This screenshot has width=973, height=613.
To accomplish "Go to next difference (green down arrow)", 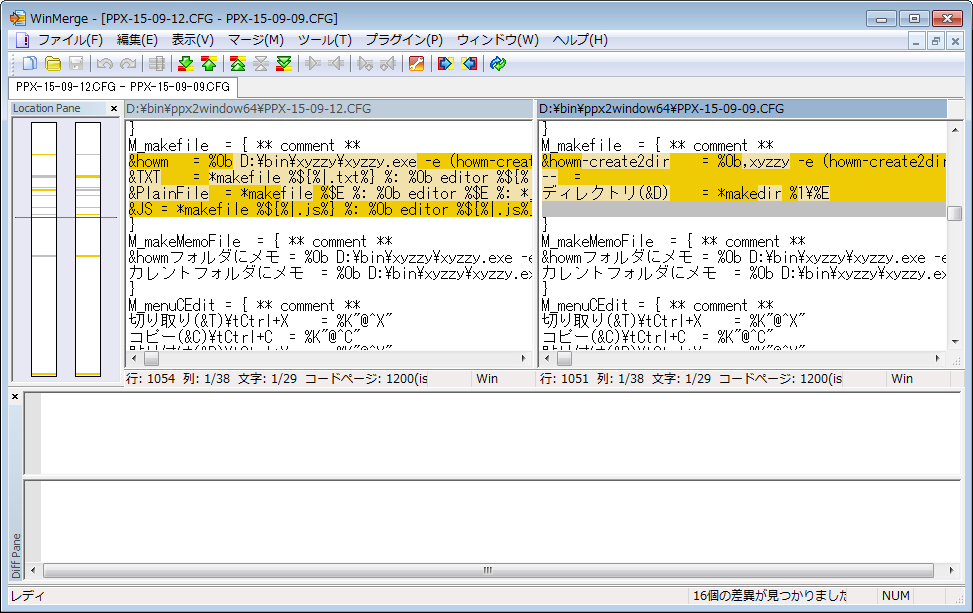I will pyautogui.click(x=186, y=63).
